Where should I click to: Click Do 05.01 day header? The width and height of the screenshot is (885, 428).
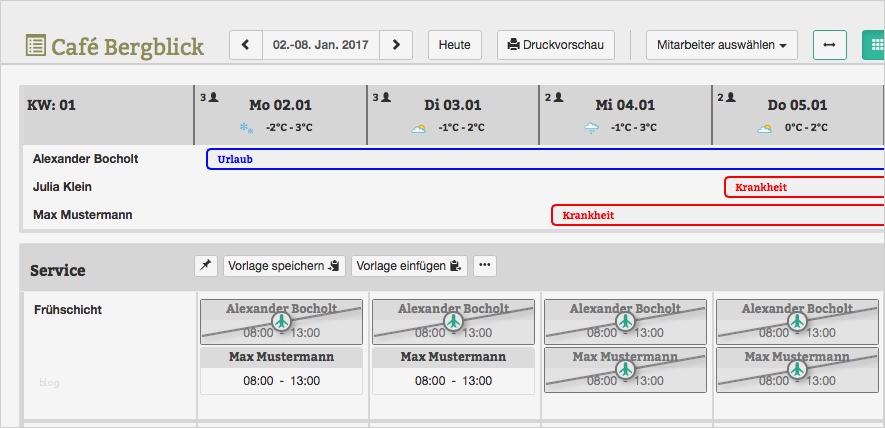click(798, 105)
